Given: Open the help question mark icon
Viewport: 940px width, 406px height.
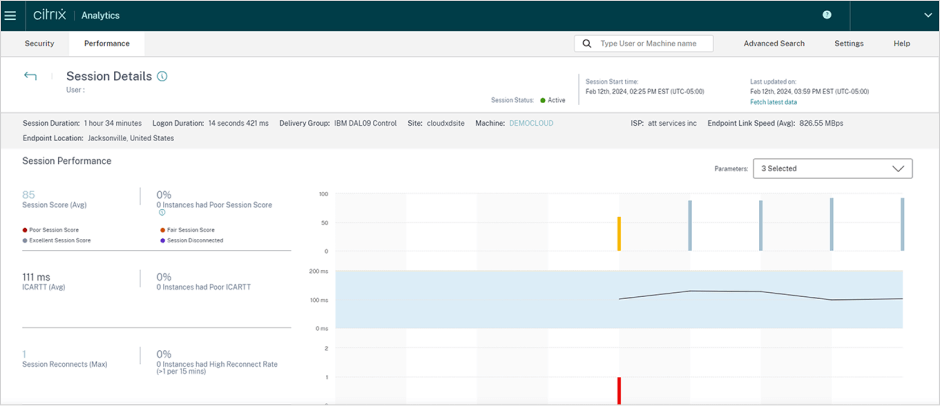Looking at the screenshot, I should tap(827, 15).
